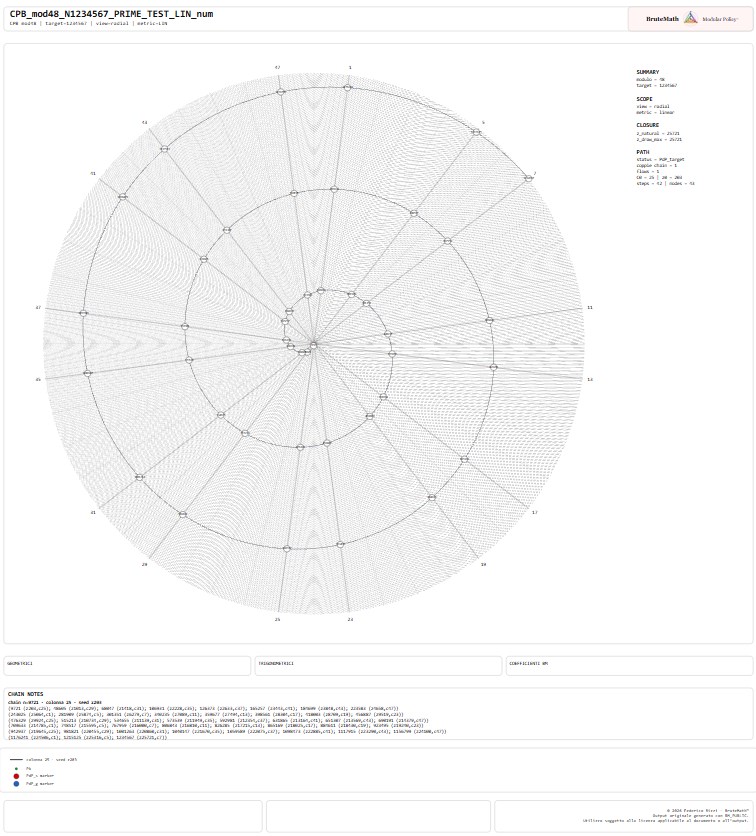Click the SUMMARY heading
This screenshot has height=836, width=756.
[647, 72]
